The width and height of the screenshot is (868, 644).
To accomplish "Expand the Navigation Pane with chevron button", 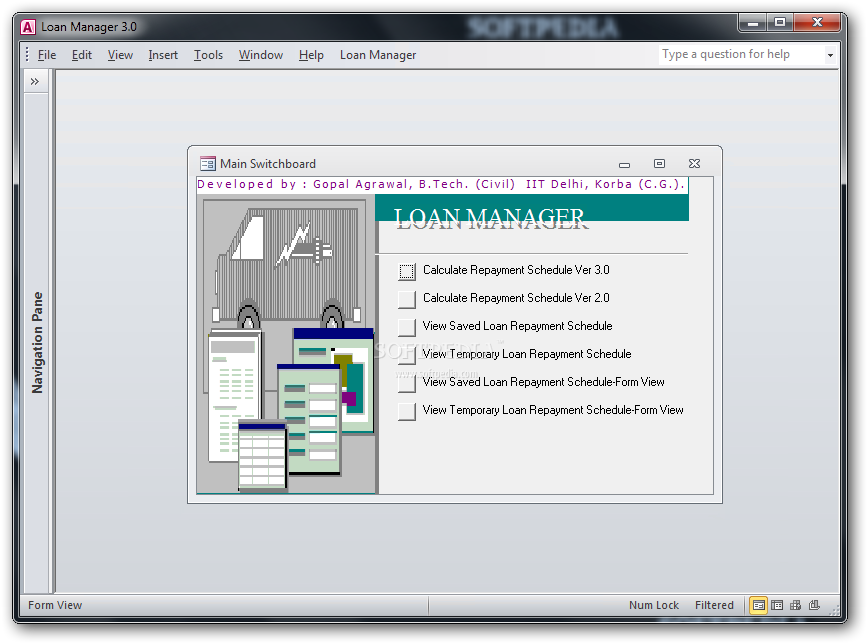I will [35, 82].
